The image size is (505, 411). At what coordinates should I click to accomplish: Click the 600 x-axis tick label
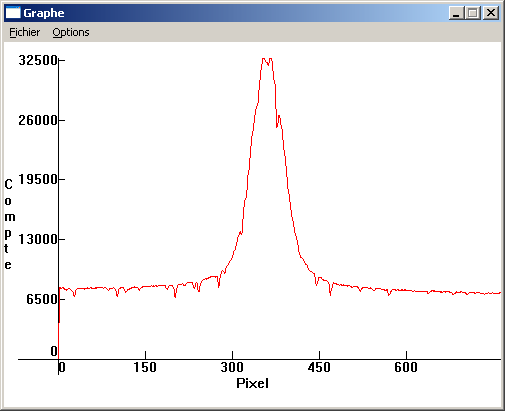(x=406, y=367)
